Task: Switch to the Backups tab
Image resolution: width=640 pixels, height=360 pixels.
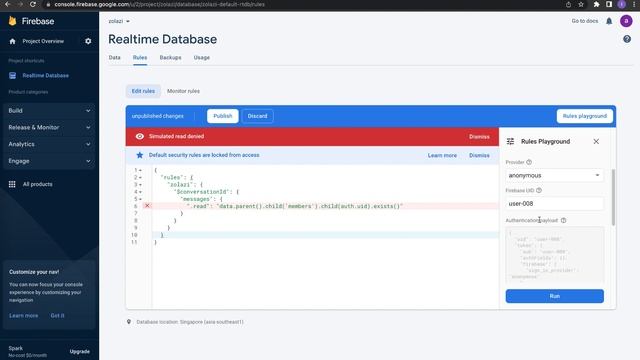Action: click(x=170, y=58)
